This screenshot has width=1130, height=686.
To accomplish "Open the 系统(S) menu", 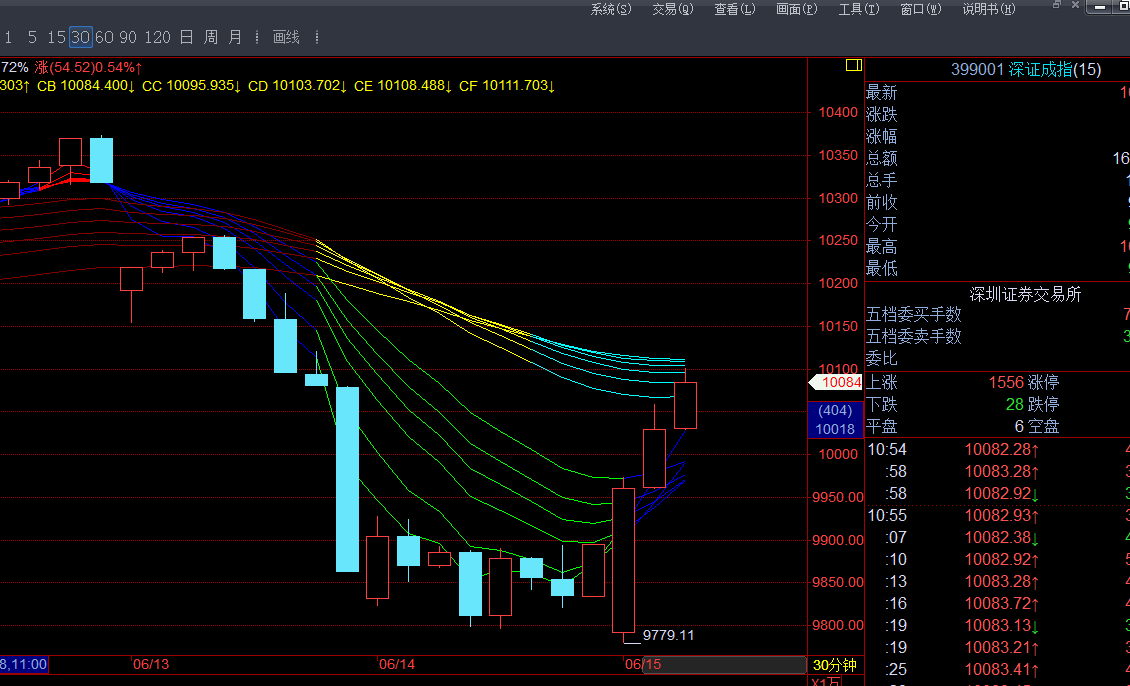I will tap(611, 9).
